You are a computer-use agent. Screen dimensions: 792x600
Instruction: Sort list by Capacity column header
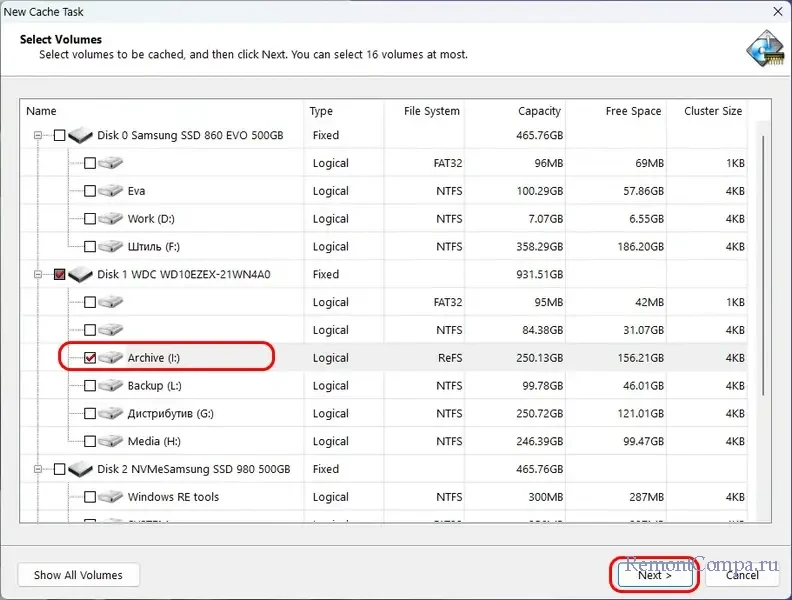click(539, 111)
